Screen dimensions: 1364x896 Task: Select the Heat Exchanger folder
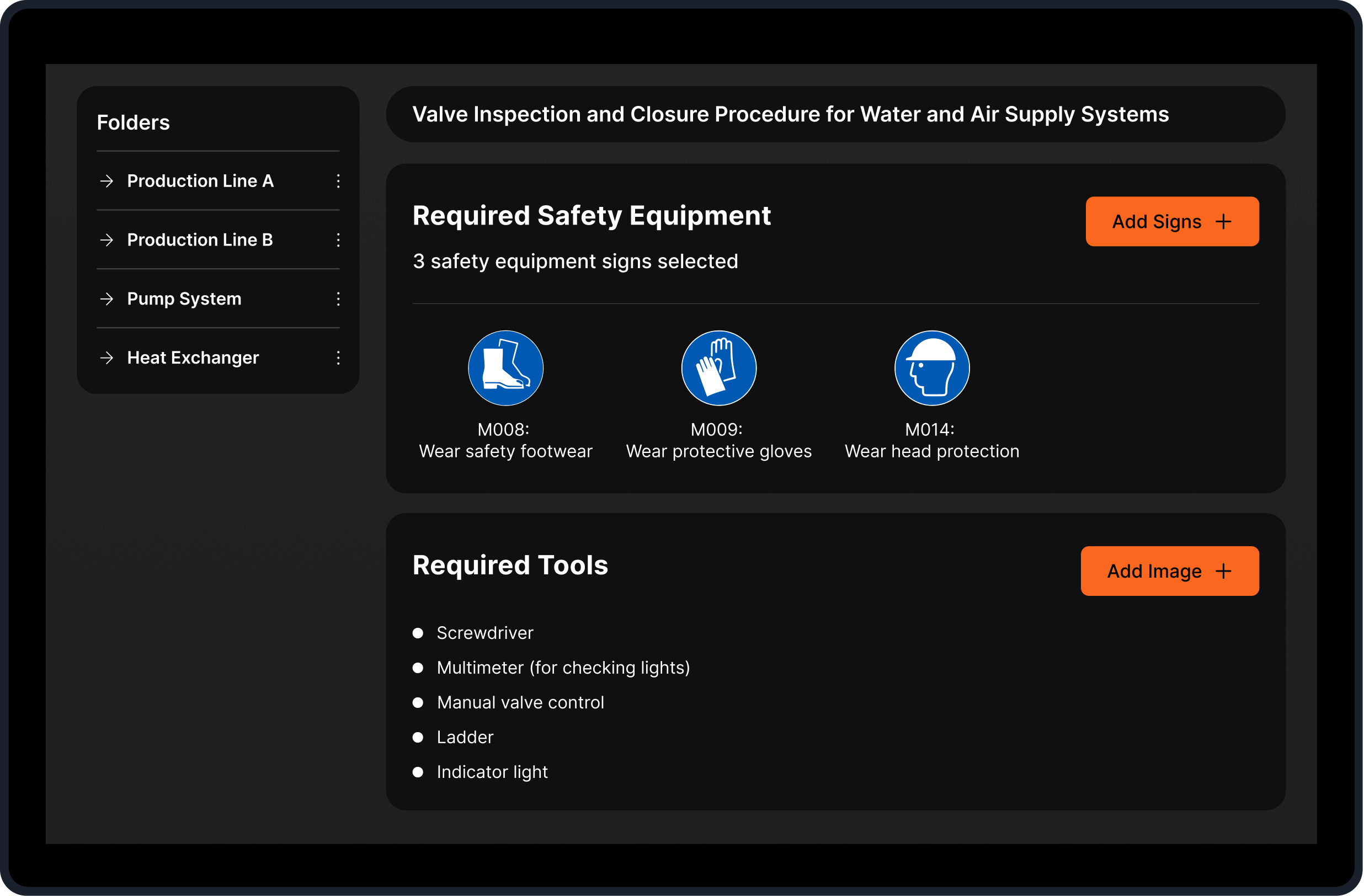193,358
